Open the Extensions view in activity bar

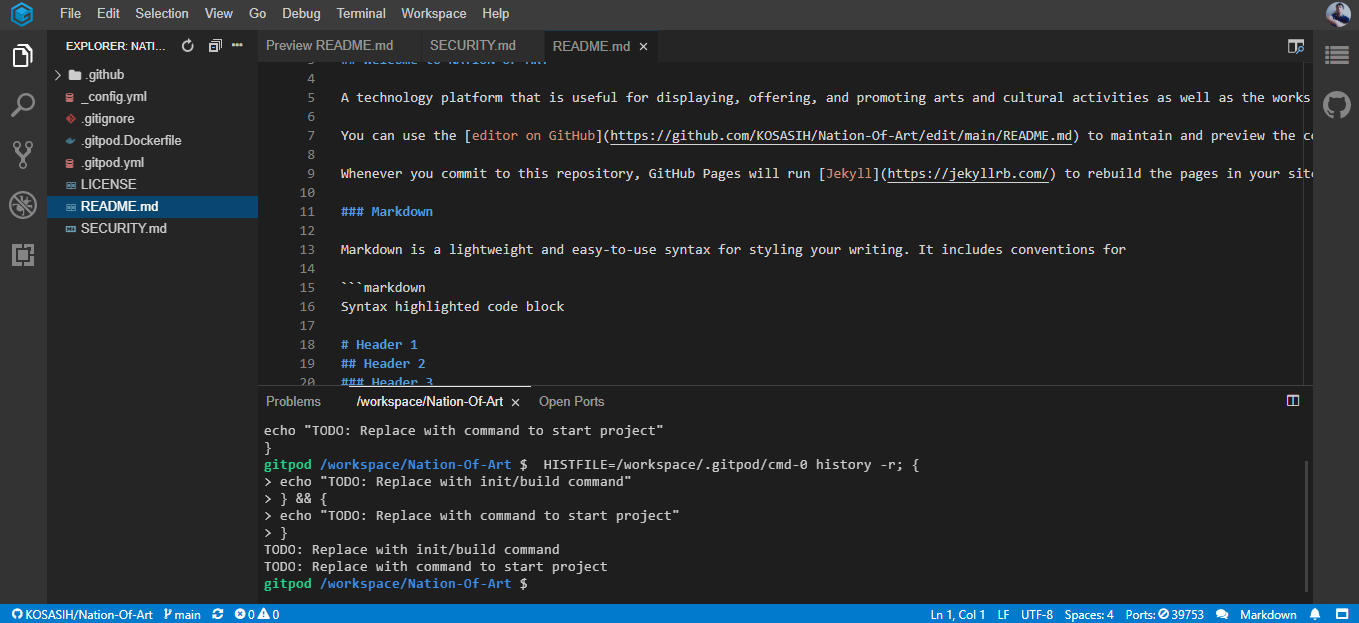pos(22,255)
